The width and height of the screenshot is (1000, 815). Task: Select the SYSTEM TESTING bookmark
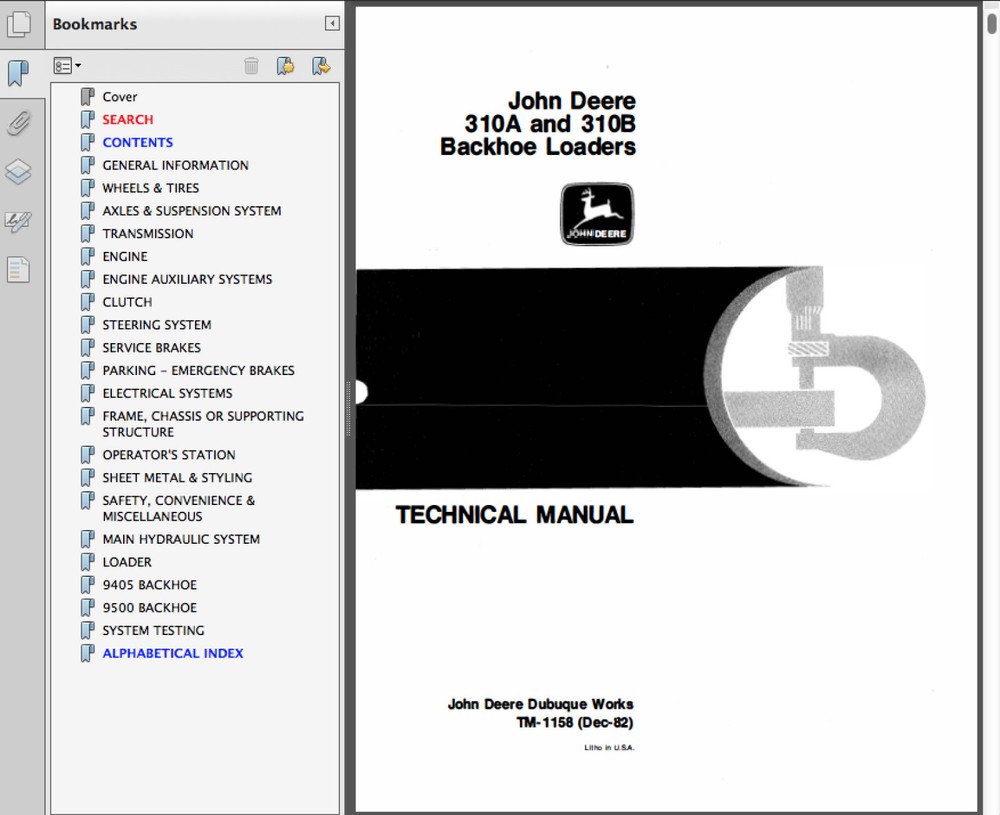154,631
